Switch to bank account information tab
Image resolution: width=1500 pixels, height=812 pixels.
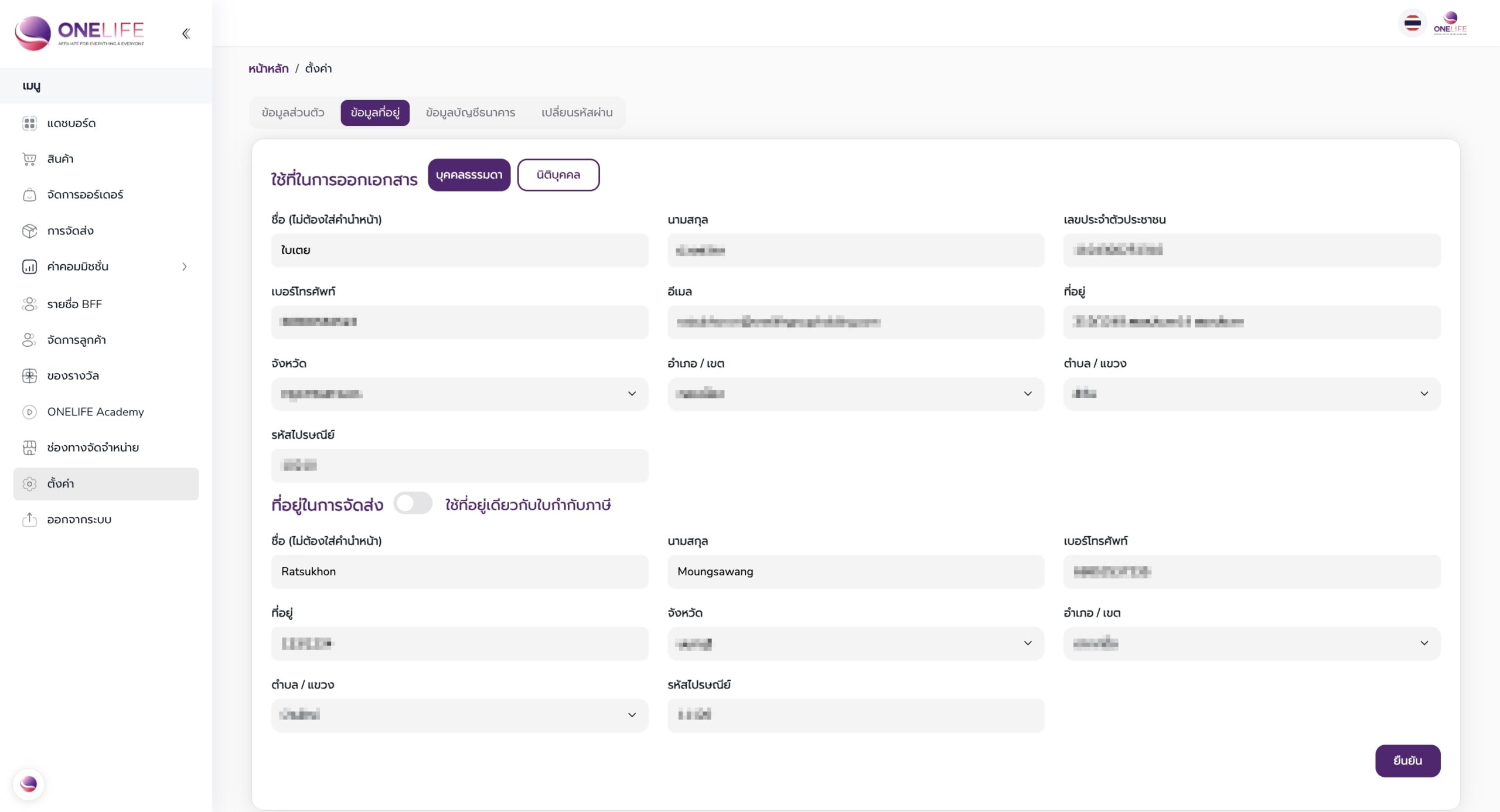[470, 112]
